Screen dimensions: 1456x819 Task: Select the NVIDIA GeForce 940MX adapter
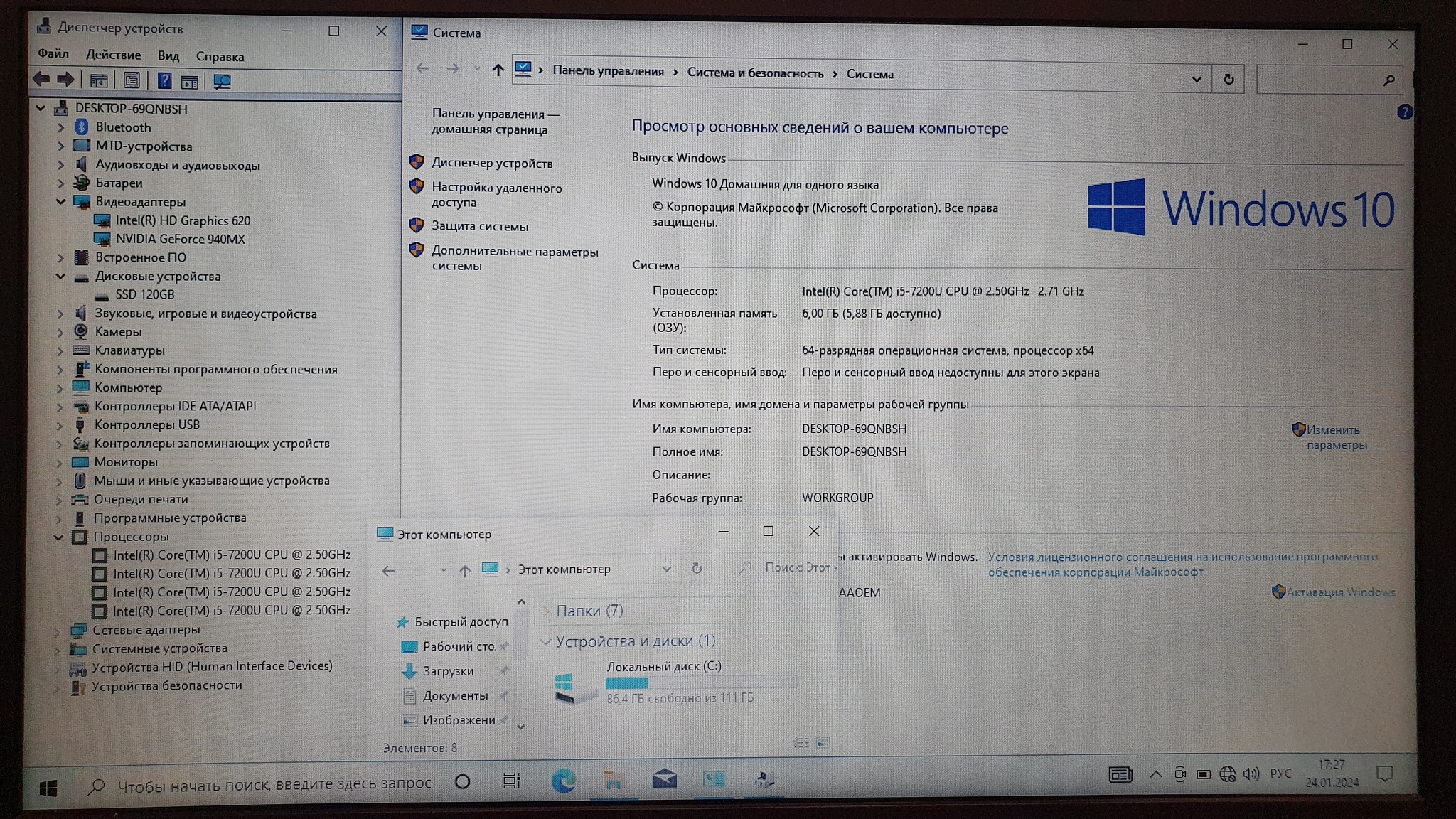click(180, 239)
